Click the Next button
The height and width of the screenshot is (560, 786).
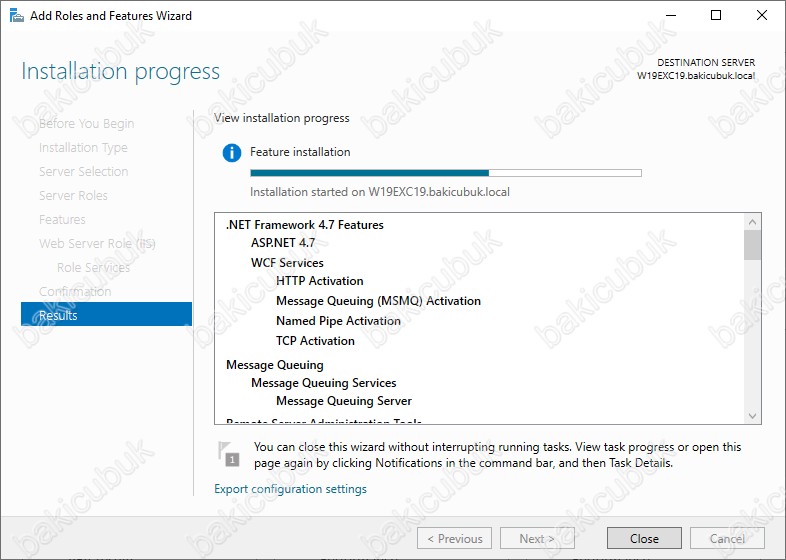(537, 538)
